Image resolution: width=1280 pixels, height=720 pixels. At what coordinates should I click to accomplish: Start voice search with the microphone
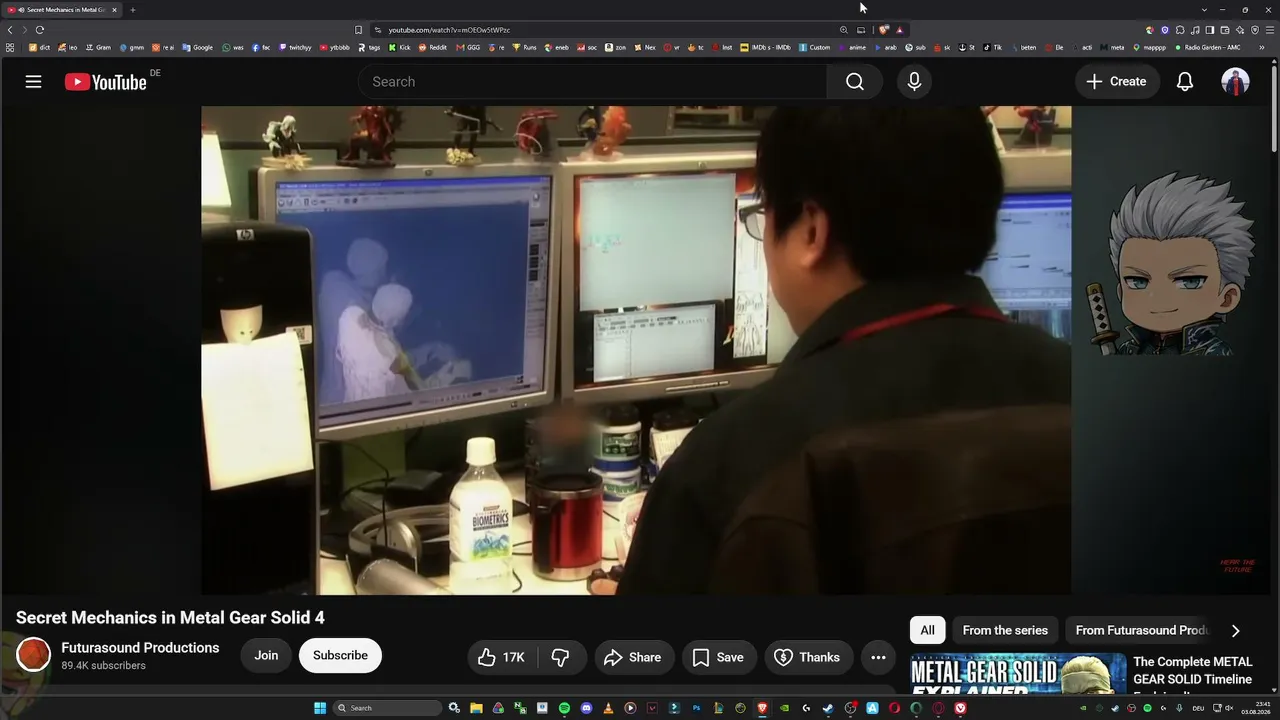[x=914, y=82]
